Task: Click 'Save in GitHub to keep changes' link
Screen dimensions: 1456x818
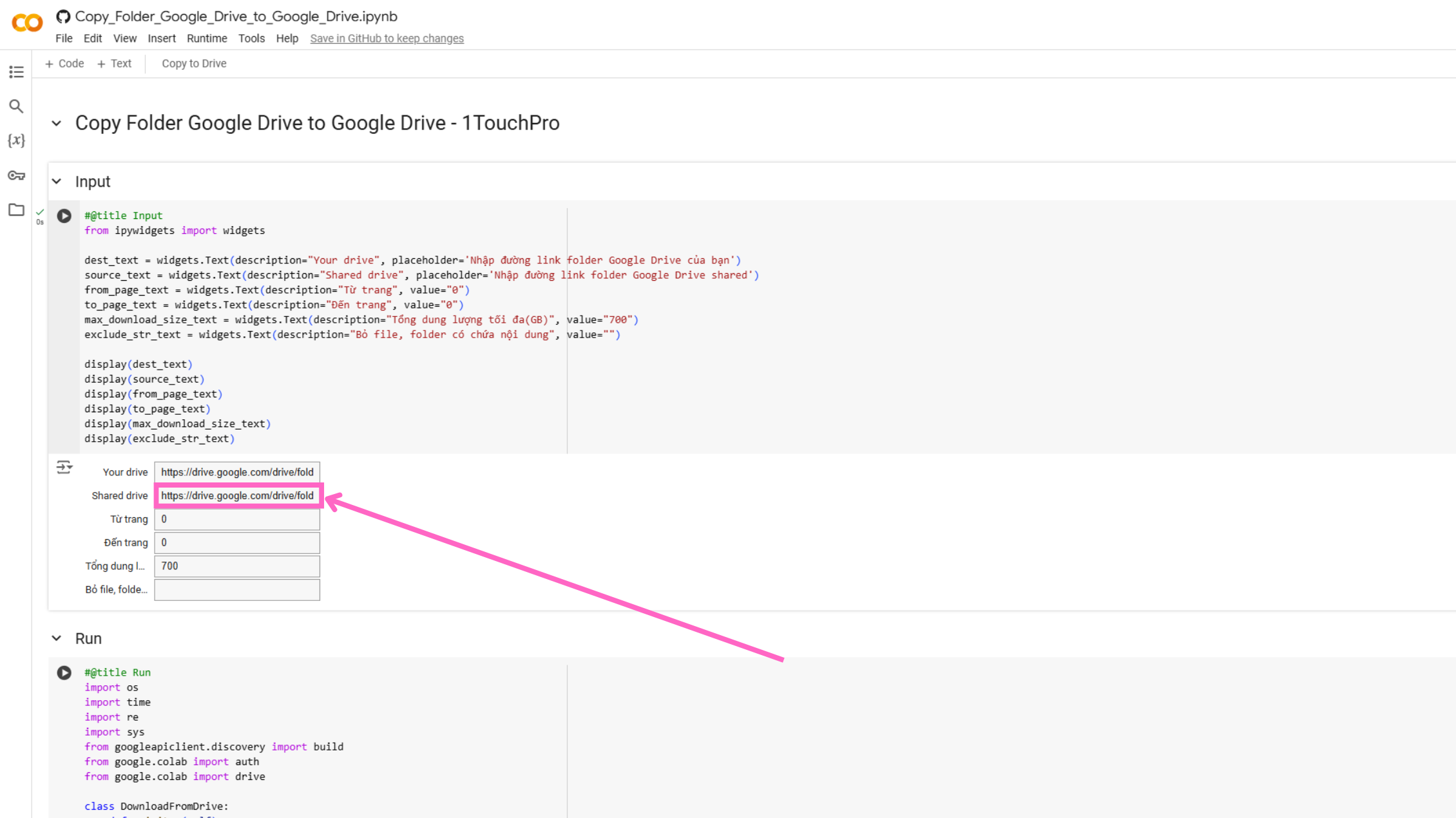Action: [387, 39]
